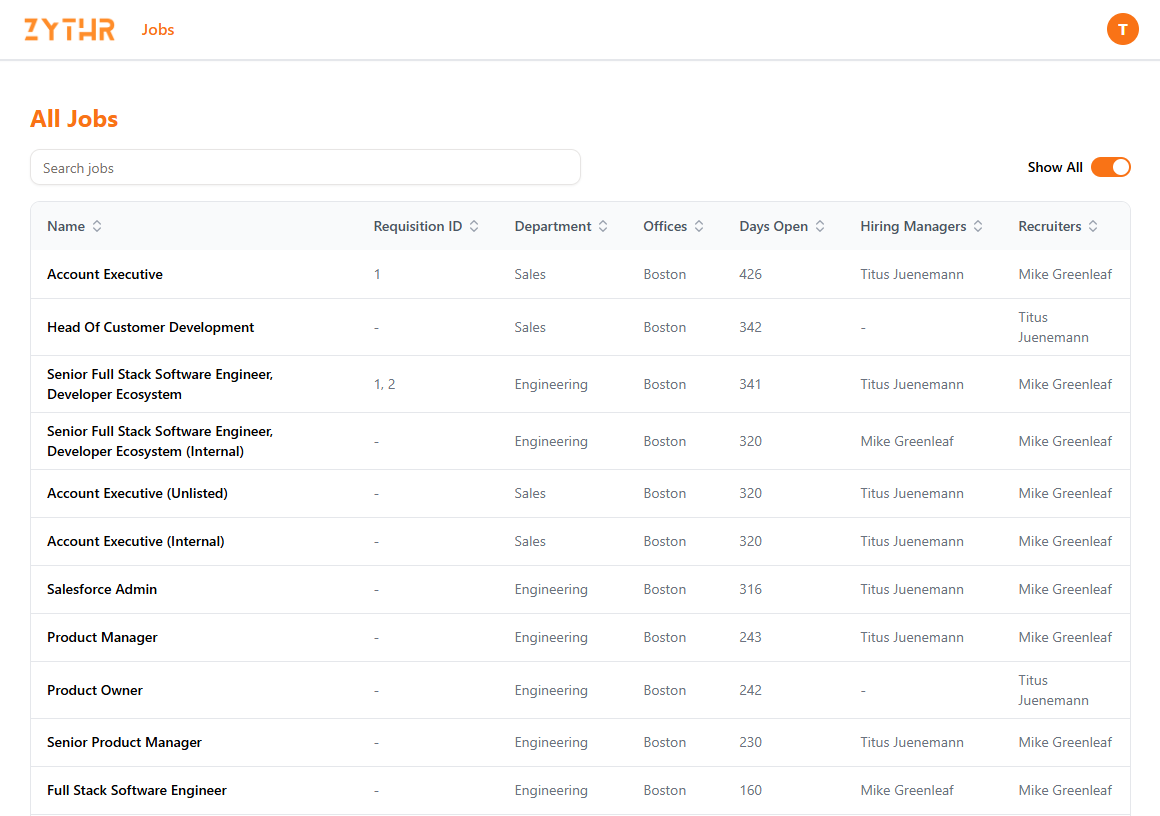The height and width of the screenshot is (816, 1160).
Task: Sort by Name column arrows icon
Action: (x=97, y=227)
